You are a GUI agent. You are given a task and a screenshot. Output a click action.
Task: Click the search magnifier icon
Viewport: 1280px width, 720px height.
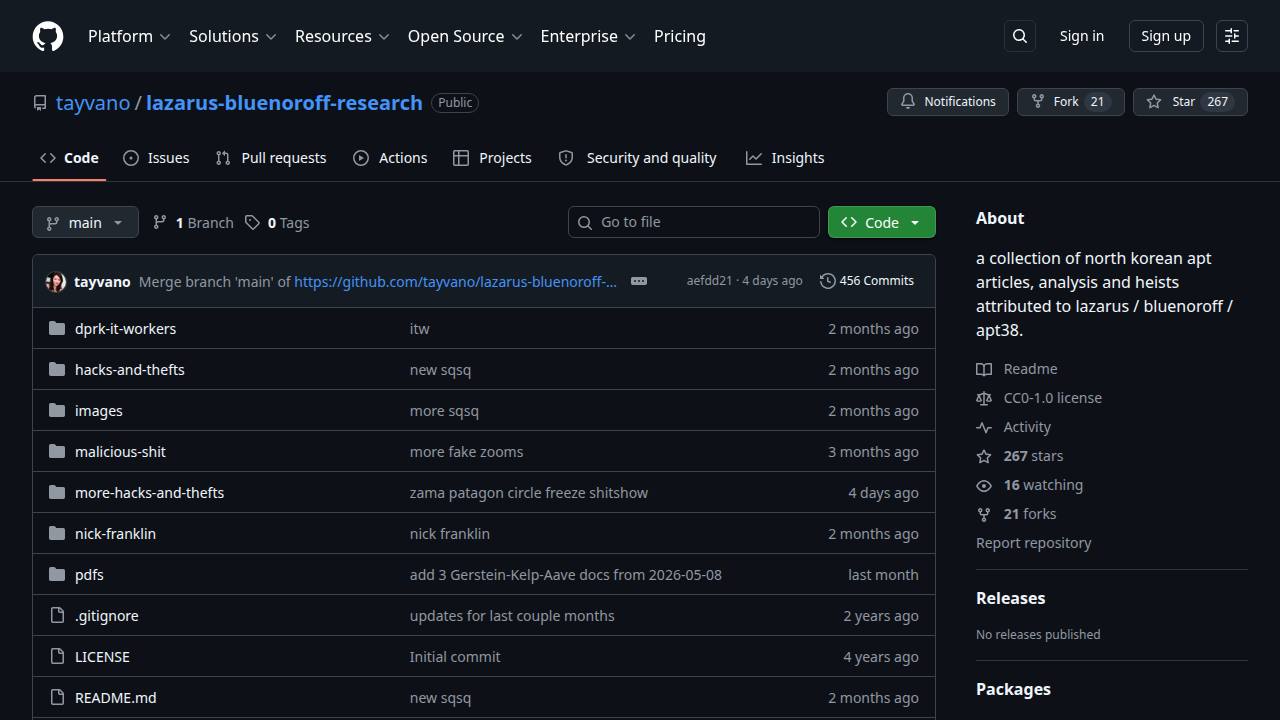tap(1020, 36)
